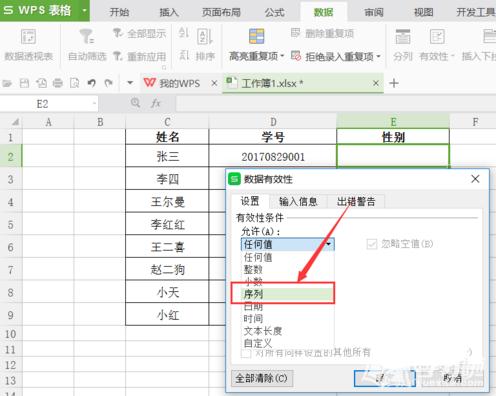Switch to the 审阅 ribbon tab
This screenshot has height=396, width=496.
point(374,12)
